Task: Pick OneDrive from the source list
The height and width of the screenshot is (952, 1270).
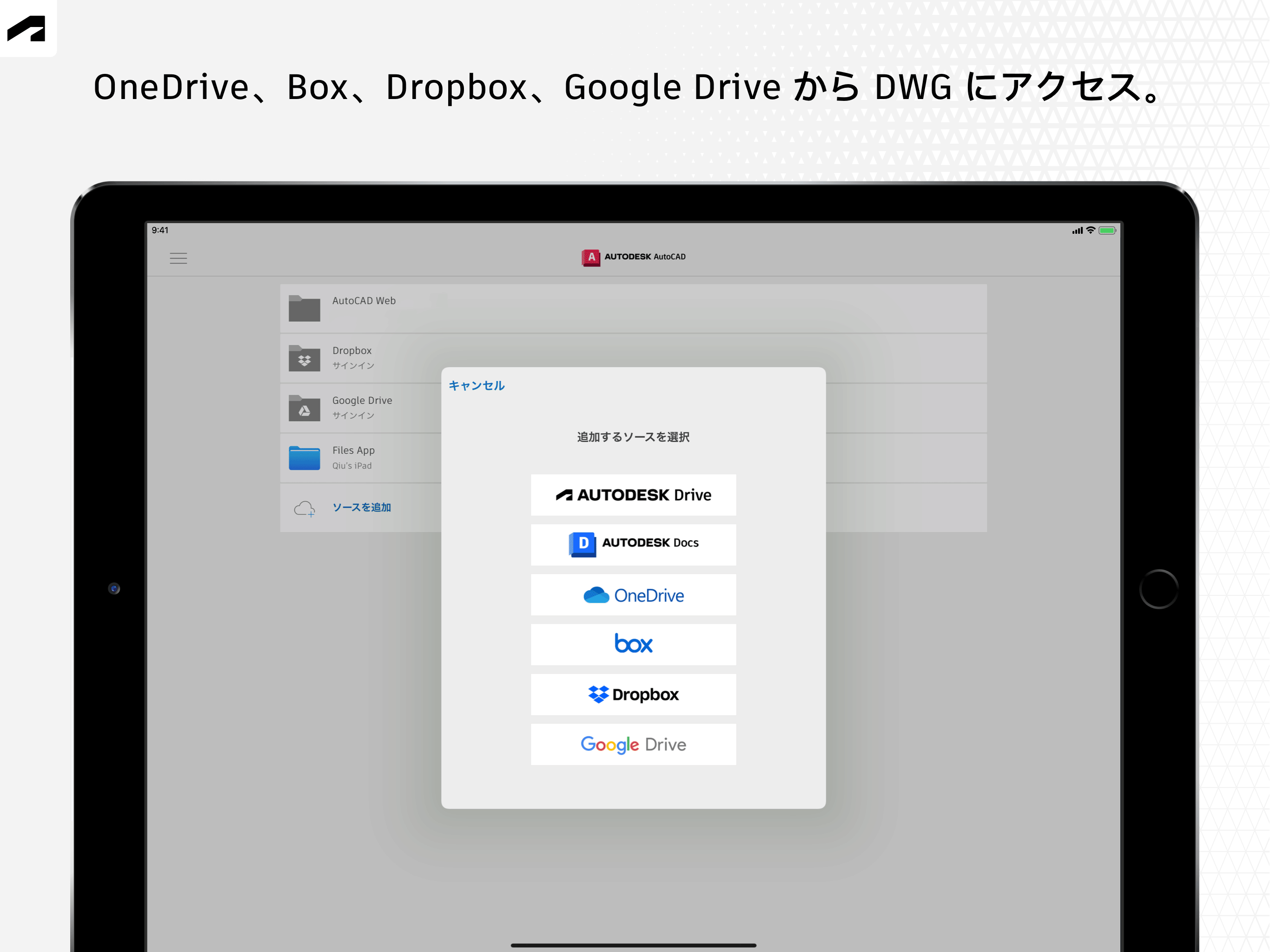Action: 633,595
